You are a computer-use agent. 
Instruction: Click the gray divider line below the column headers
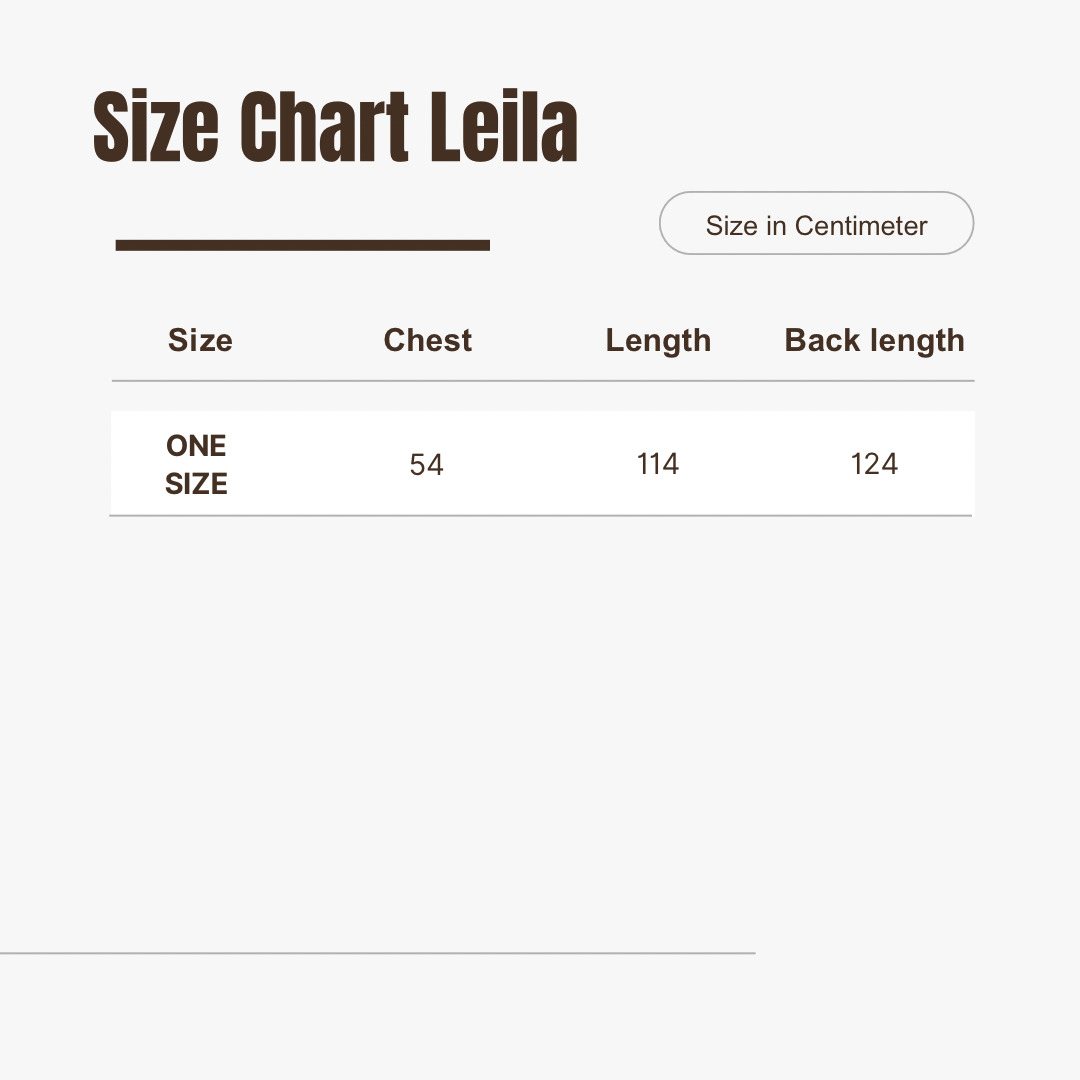tap(542, 381)
